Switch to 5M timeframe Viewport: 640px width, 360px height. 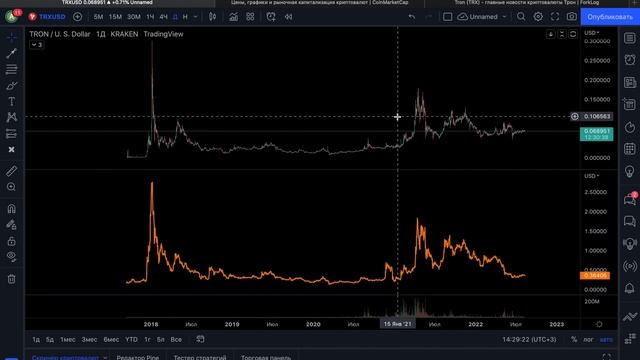click(x=98, y=17)
